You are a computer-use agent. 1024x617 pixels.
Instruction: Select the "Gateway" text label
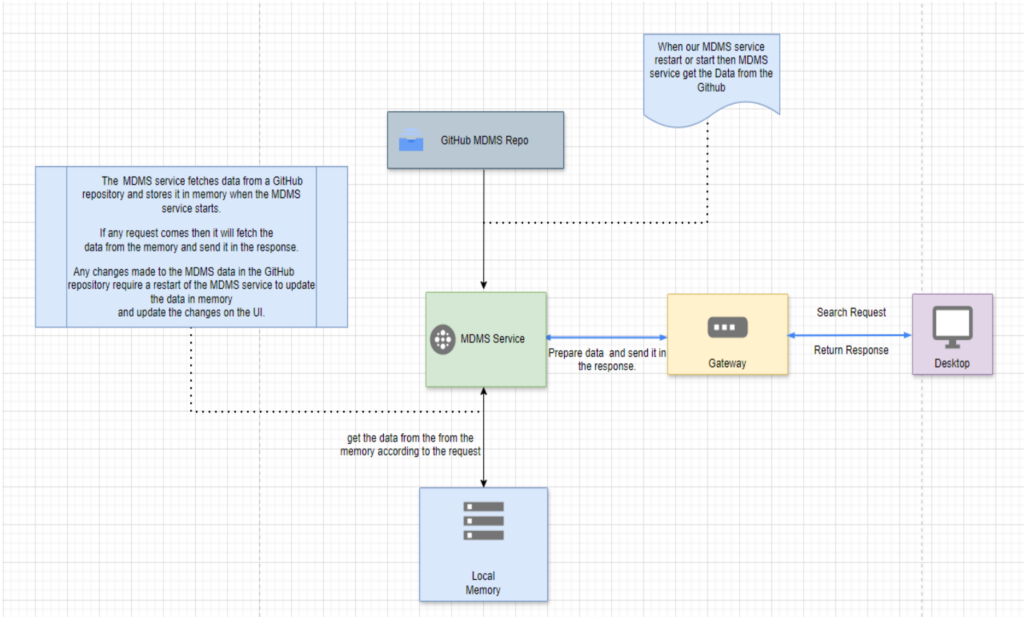point(727,363)
